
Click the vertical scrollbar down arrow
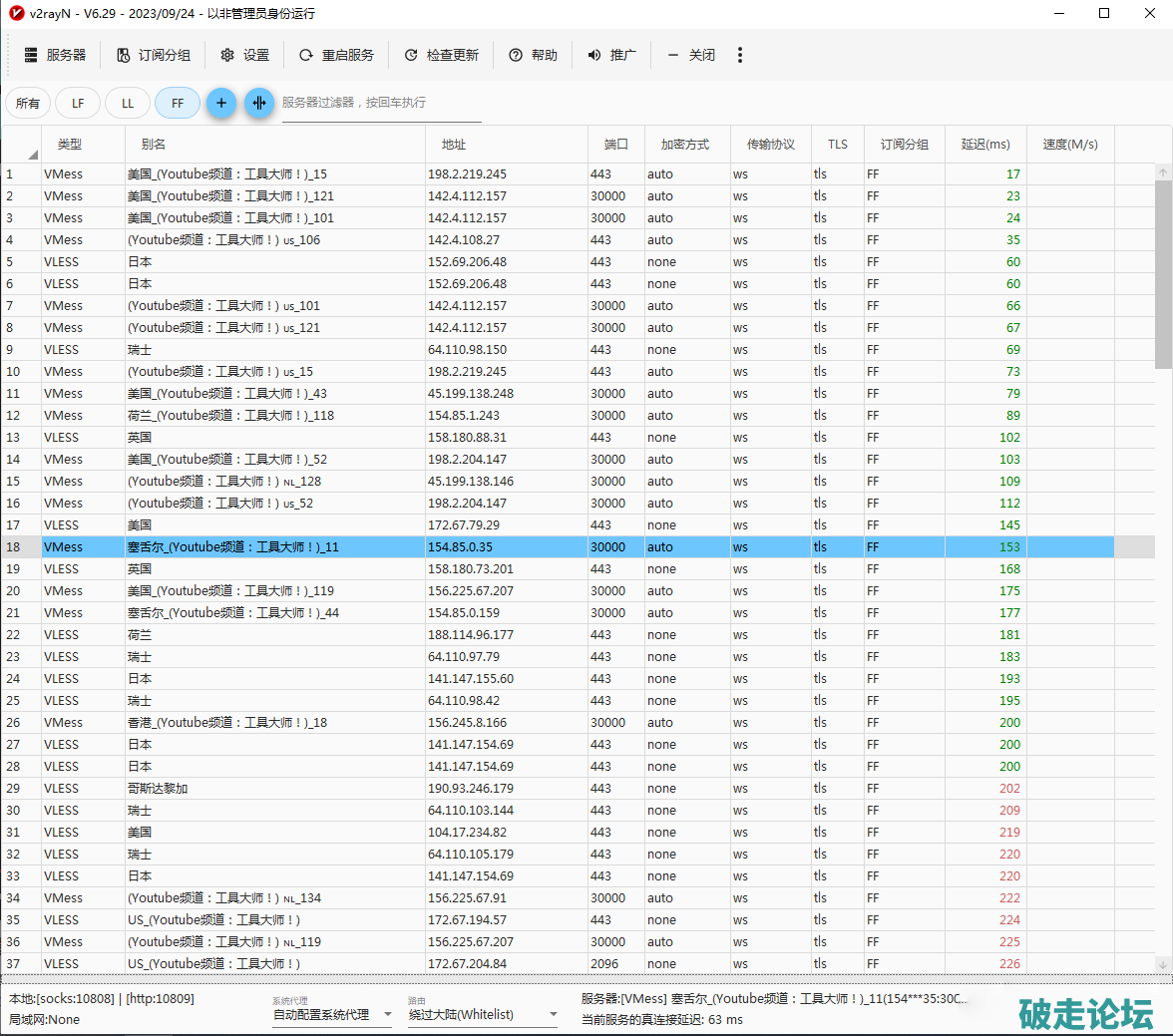pos(1163,964)
